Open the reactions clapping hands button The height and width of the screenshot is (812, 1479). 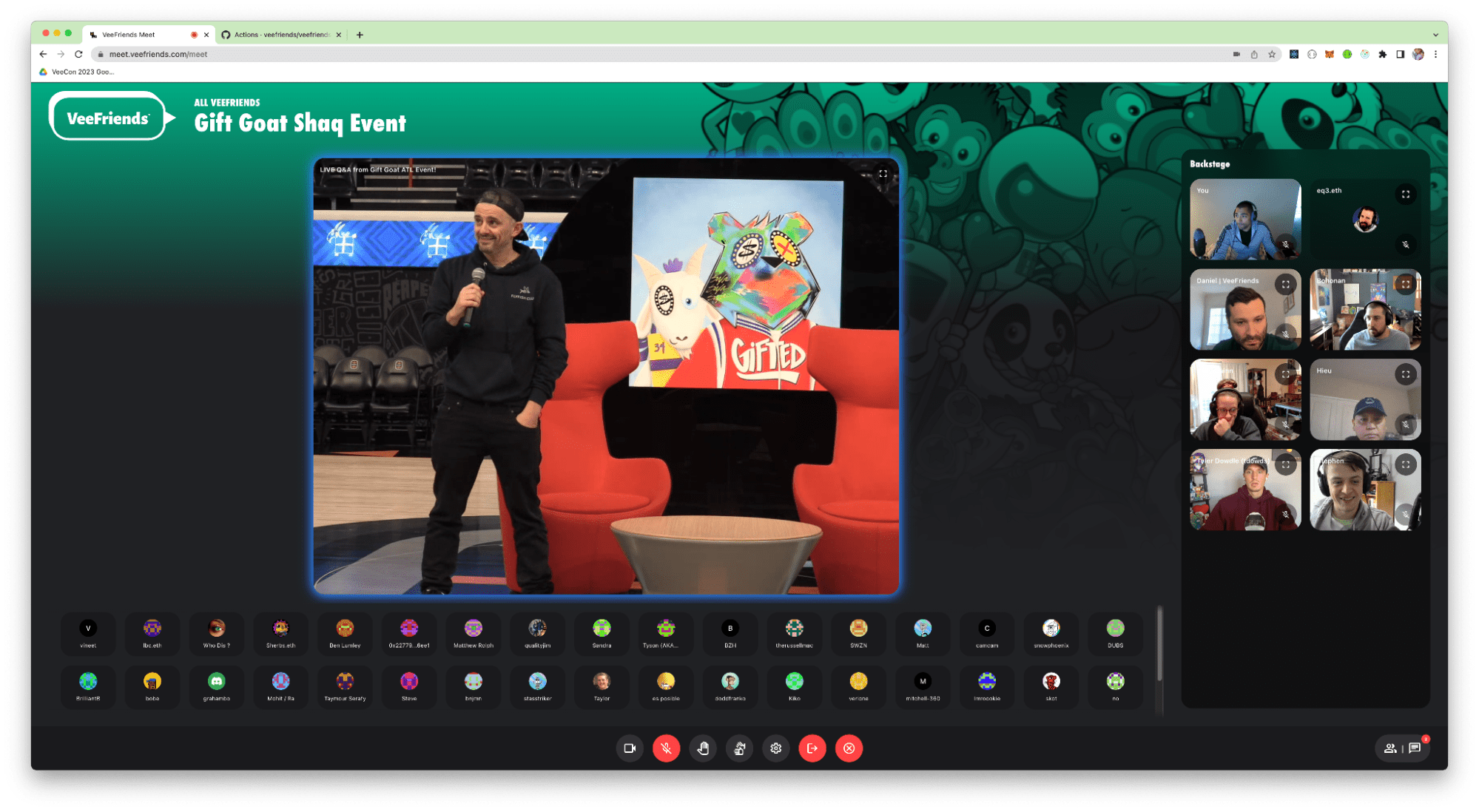pyautogui.click(x=739, y=748)
